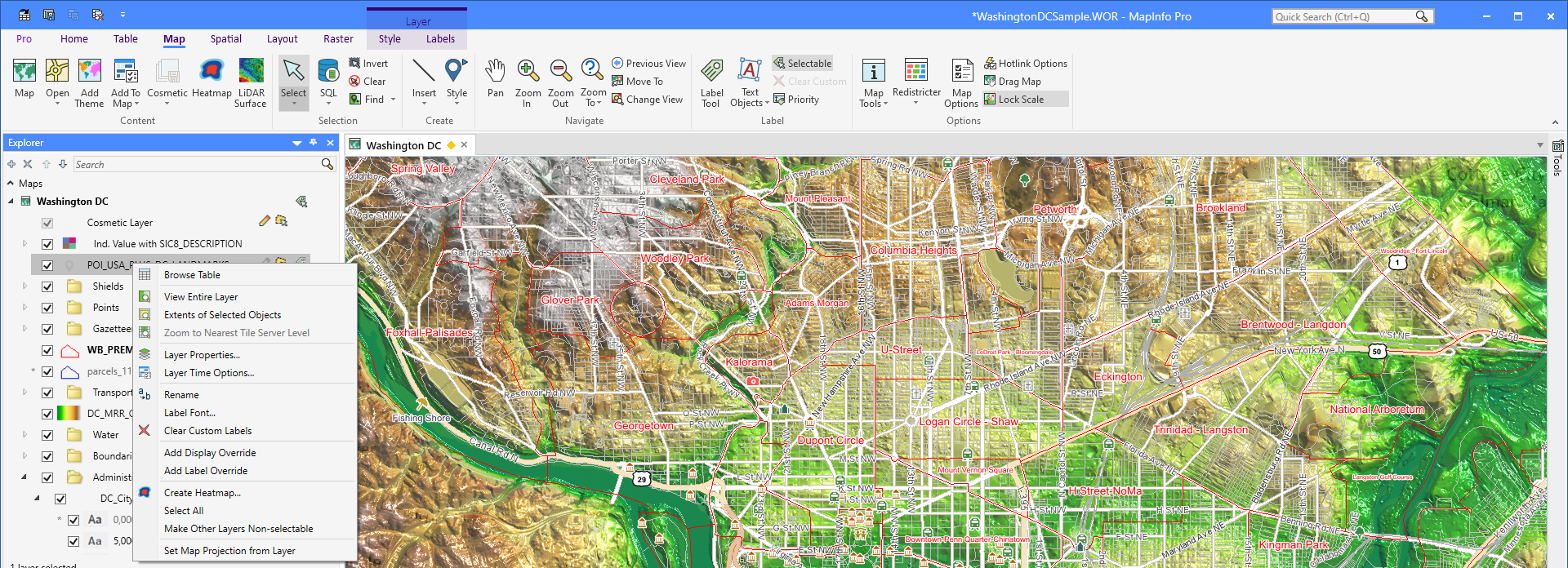
Task: Choose View Entire Layer menu item
Action: tap(201, 297)
